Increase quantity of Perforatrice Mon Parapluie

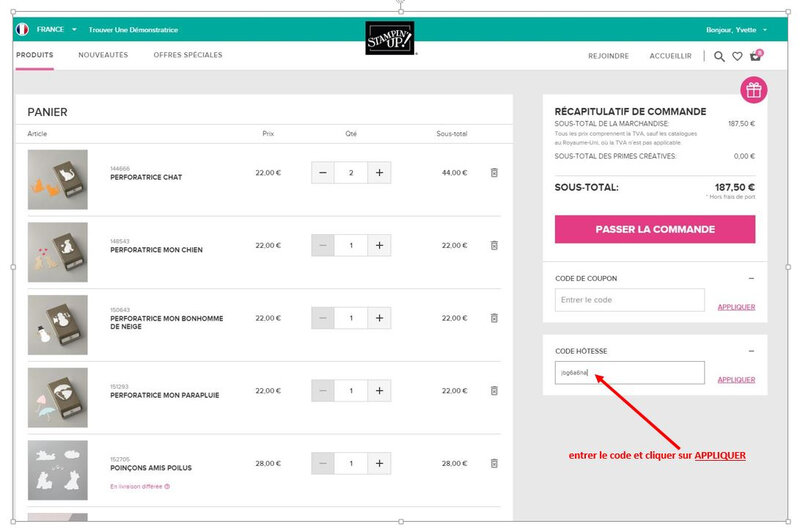(x=380, y=391)
